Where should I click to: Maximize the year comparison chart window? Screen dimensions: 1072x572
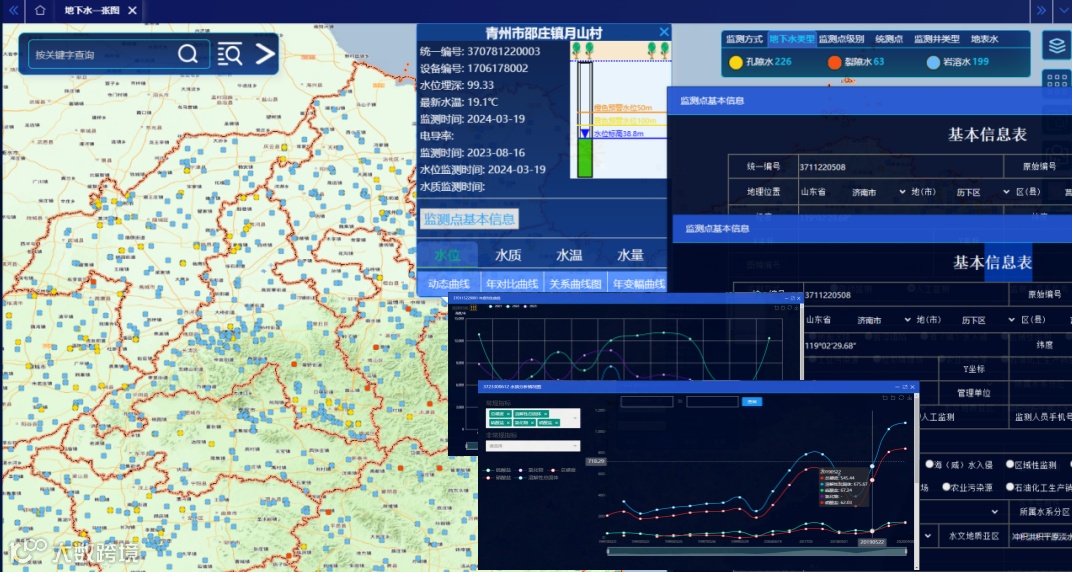click(792, 299)
